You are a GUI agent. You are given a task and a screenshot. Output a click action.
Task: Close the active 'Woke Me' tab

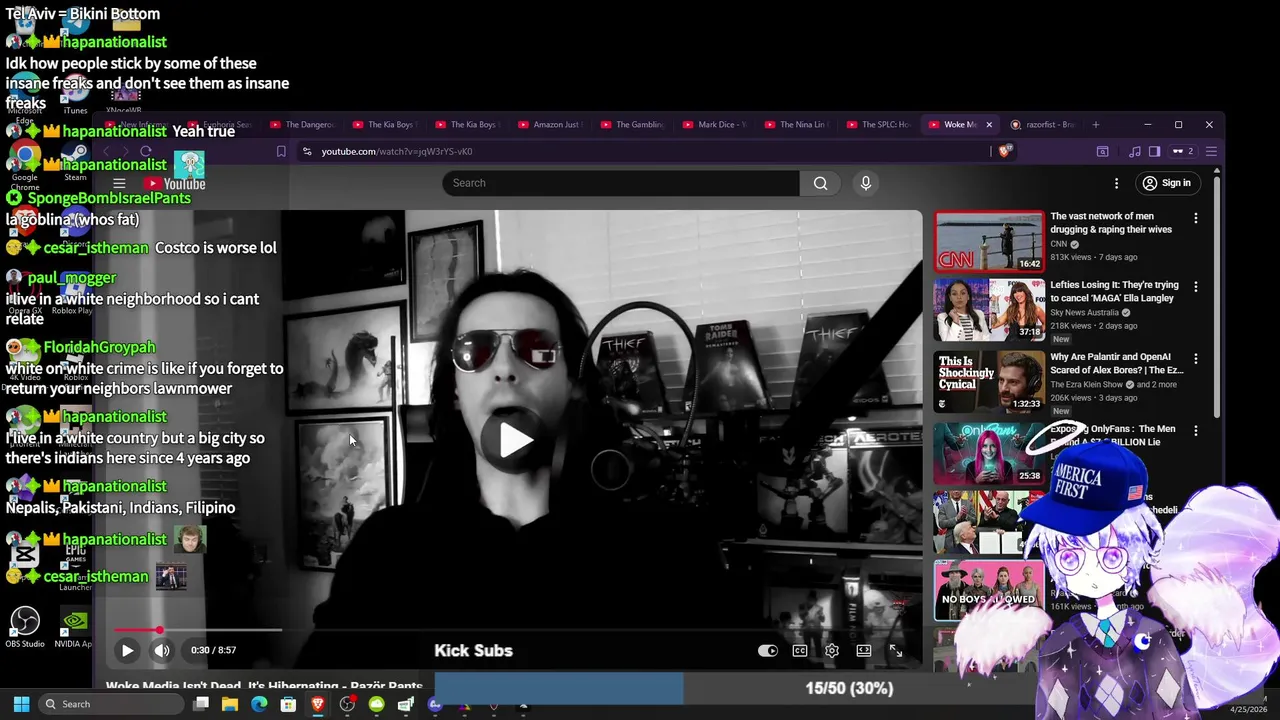tap(989, 125)
